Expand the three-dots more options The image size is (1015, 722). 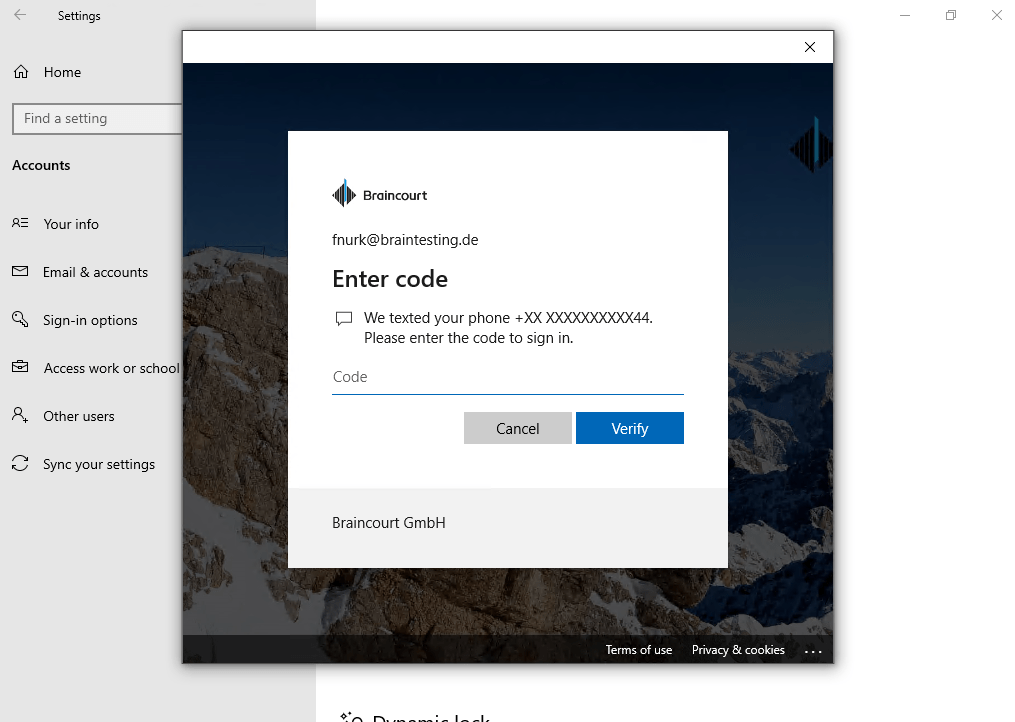pyautogui.click(x=813, y=651)
